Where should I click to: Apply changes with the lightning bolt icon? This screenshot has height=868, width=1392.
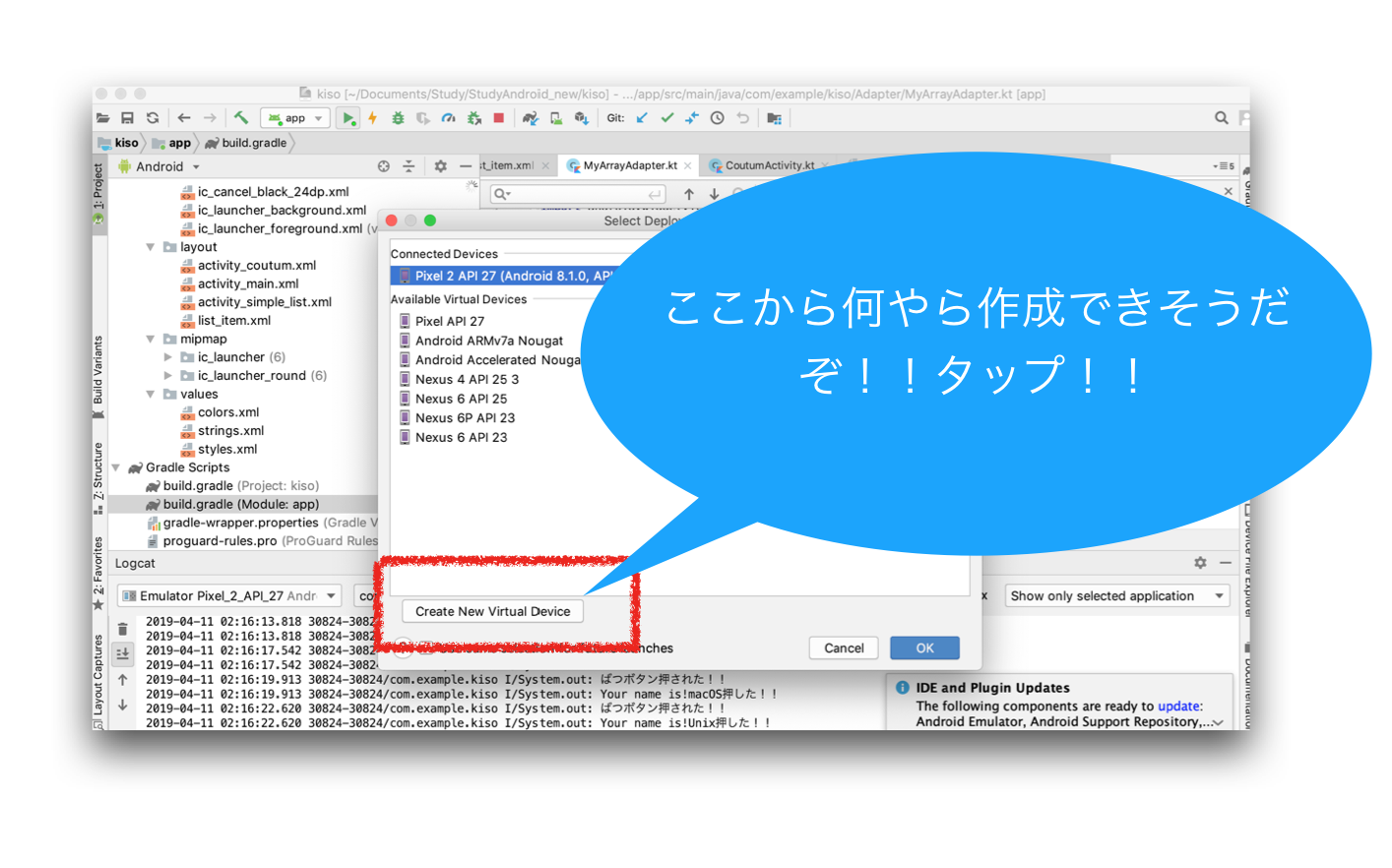tap(373, 118)
